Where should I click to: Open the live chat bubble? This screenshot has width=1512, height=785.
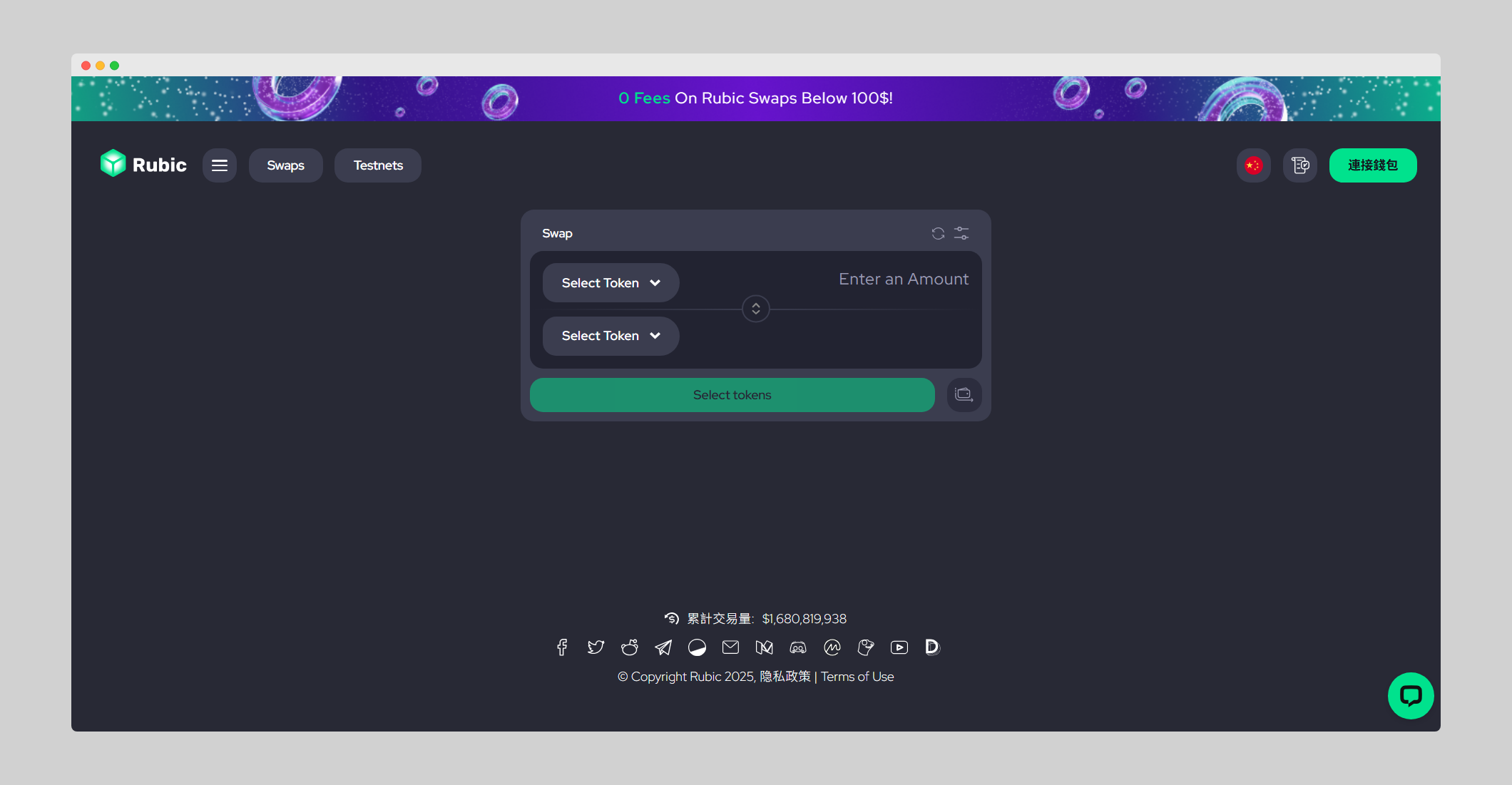tap(1410, 695)
